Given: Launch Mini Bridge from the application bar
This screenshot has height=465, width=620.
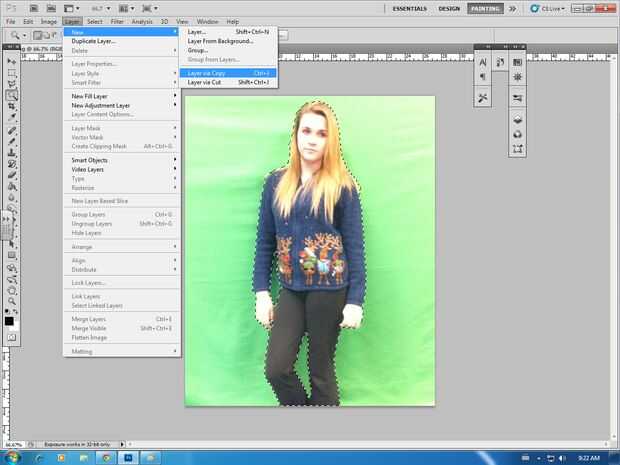Looking at the screenshot, I should click(x=51, y=8).
